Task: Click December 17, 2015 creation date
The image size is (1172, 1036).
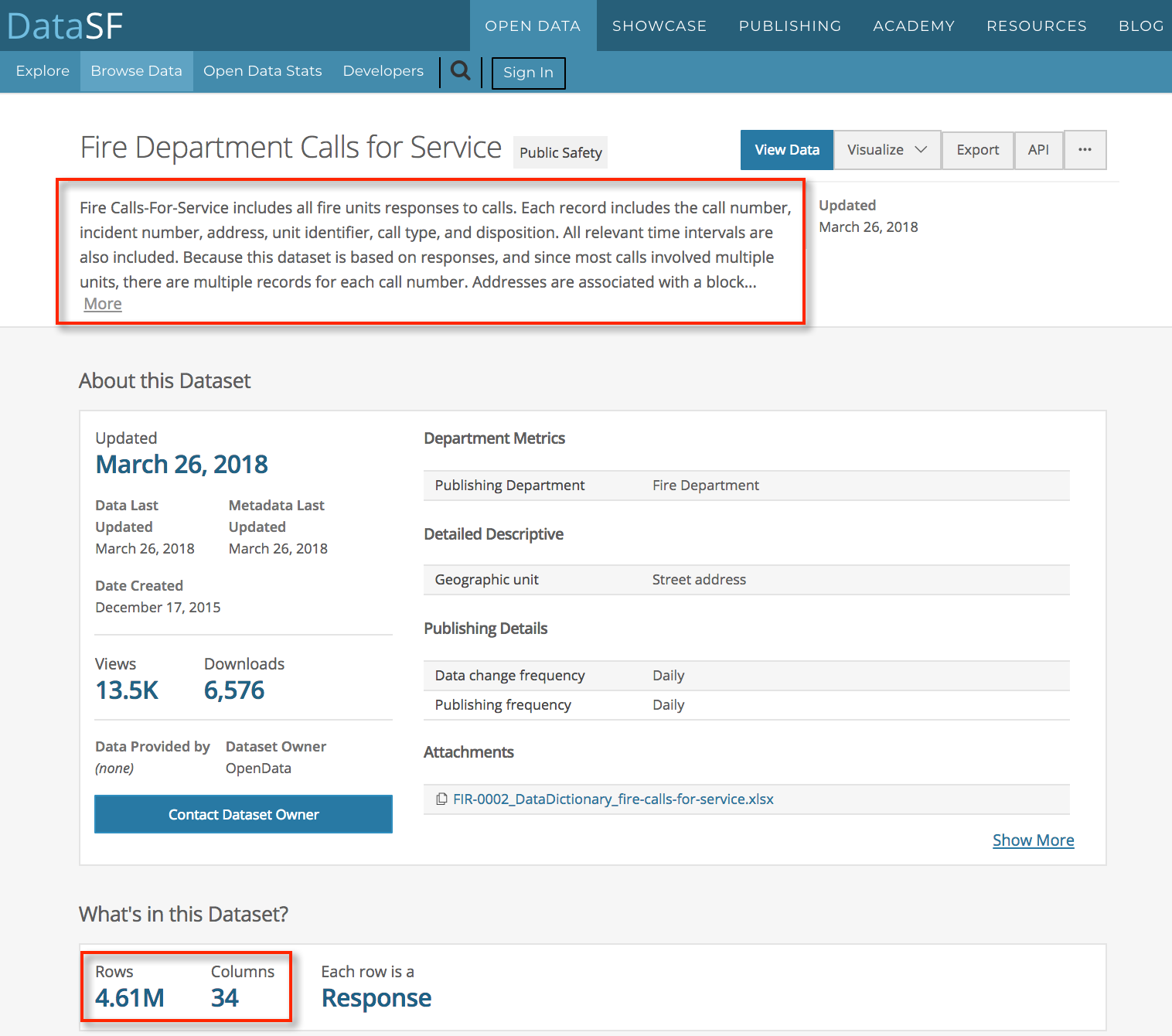Action: (x=158, y=607)
